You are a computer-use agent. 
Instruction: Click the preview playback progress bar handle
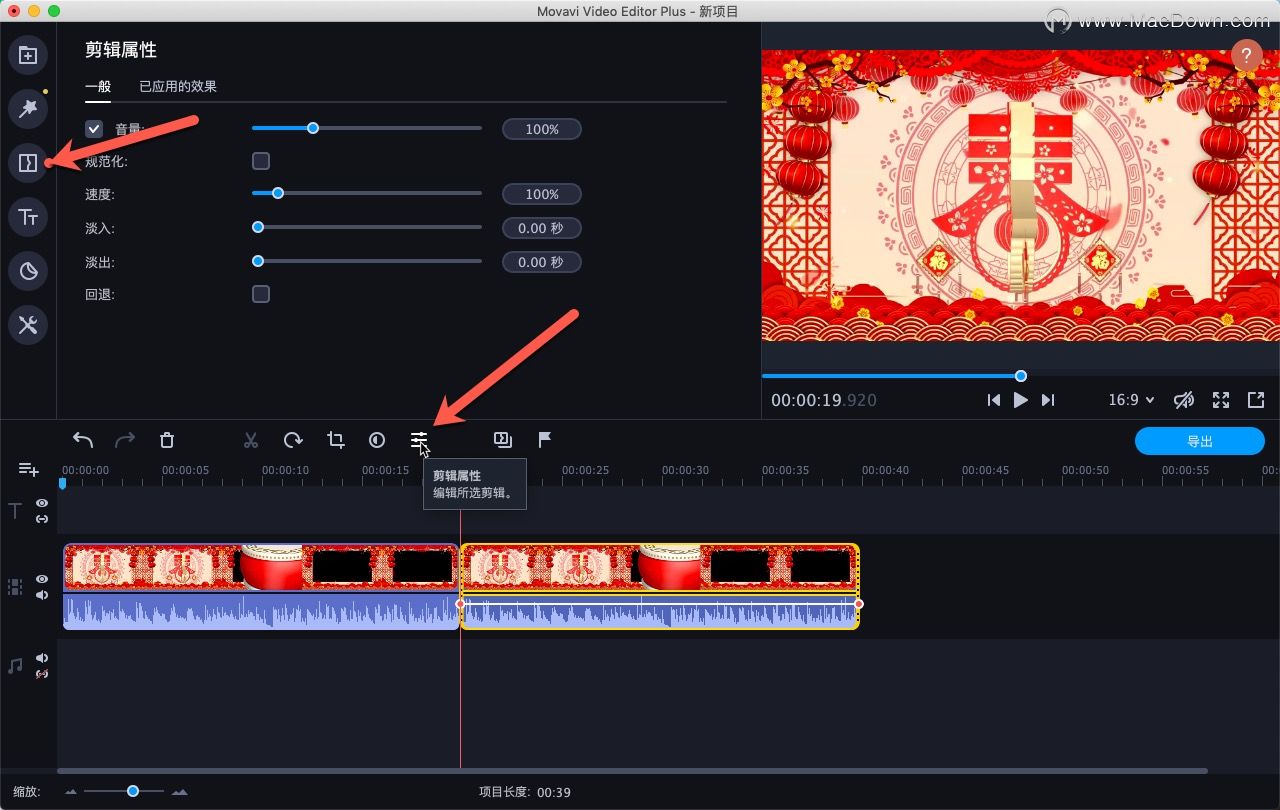pos(1021,376)
